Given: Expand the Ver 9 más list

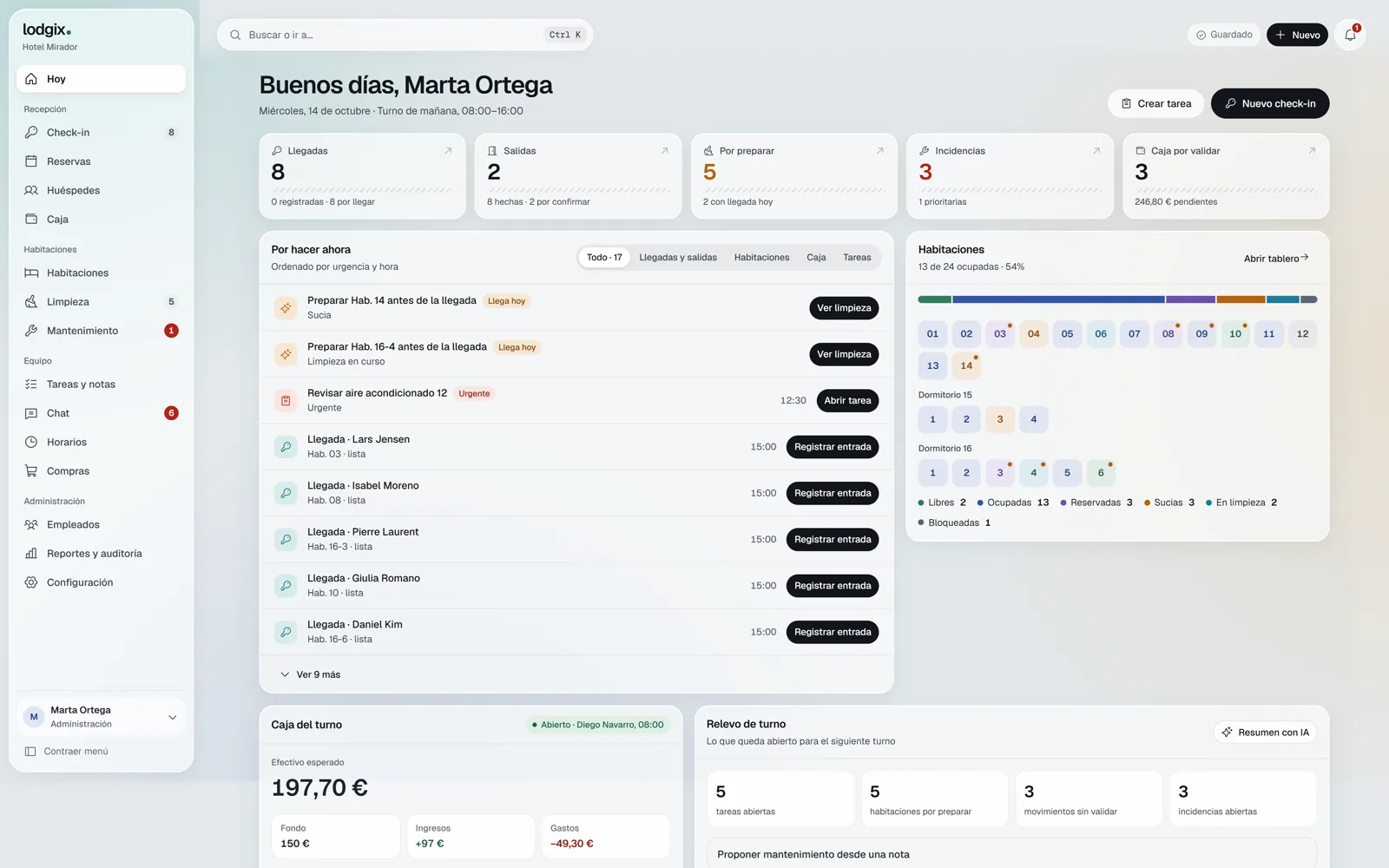Looking at the screenshot, I should [x=310, y=674].
